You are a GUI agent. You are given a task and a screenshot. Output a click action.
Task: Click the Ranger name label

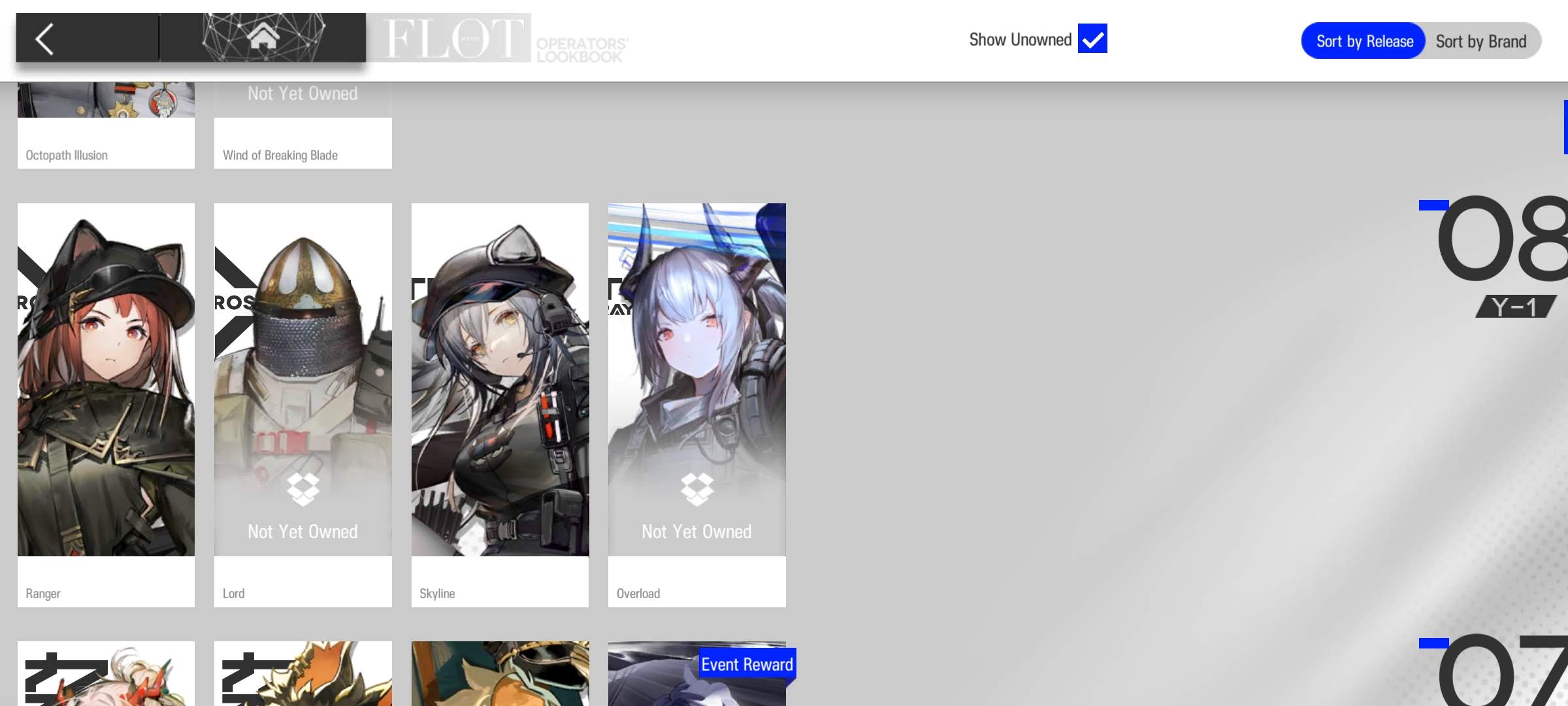[43, 594]
